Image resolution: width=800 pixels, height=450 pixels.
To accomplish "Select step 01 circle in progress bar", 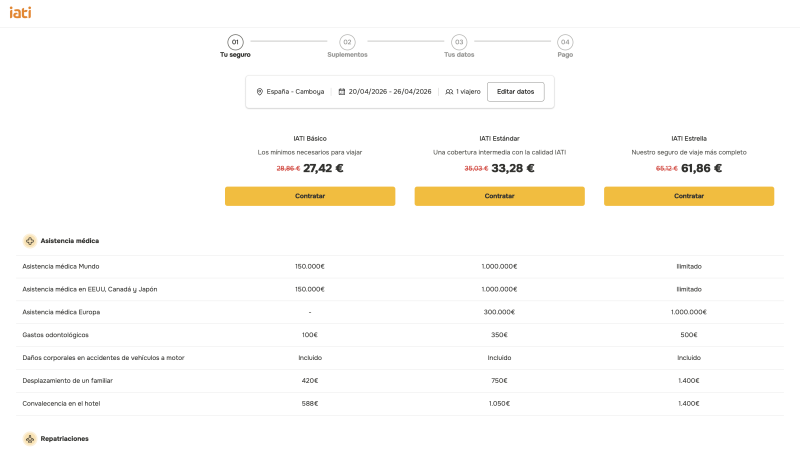I will pos(235,42).
